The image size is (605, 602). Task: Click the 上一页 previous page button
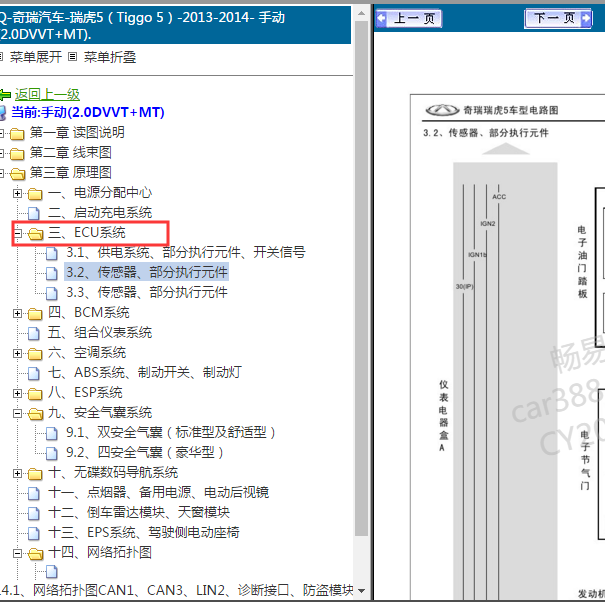click(409, 18)
